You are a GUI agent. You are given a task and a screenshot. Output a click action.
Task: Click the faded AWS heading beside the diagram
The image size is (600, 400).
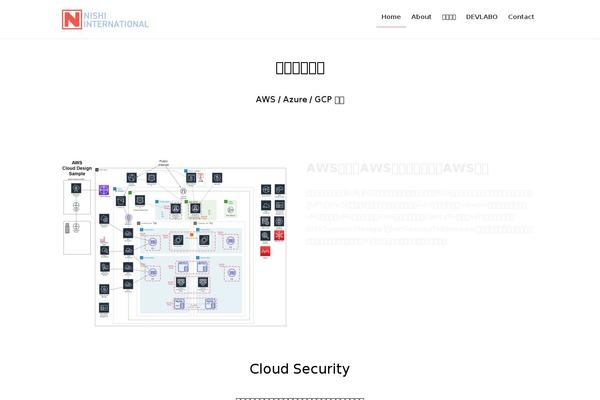pos(398,168)
